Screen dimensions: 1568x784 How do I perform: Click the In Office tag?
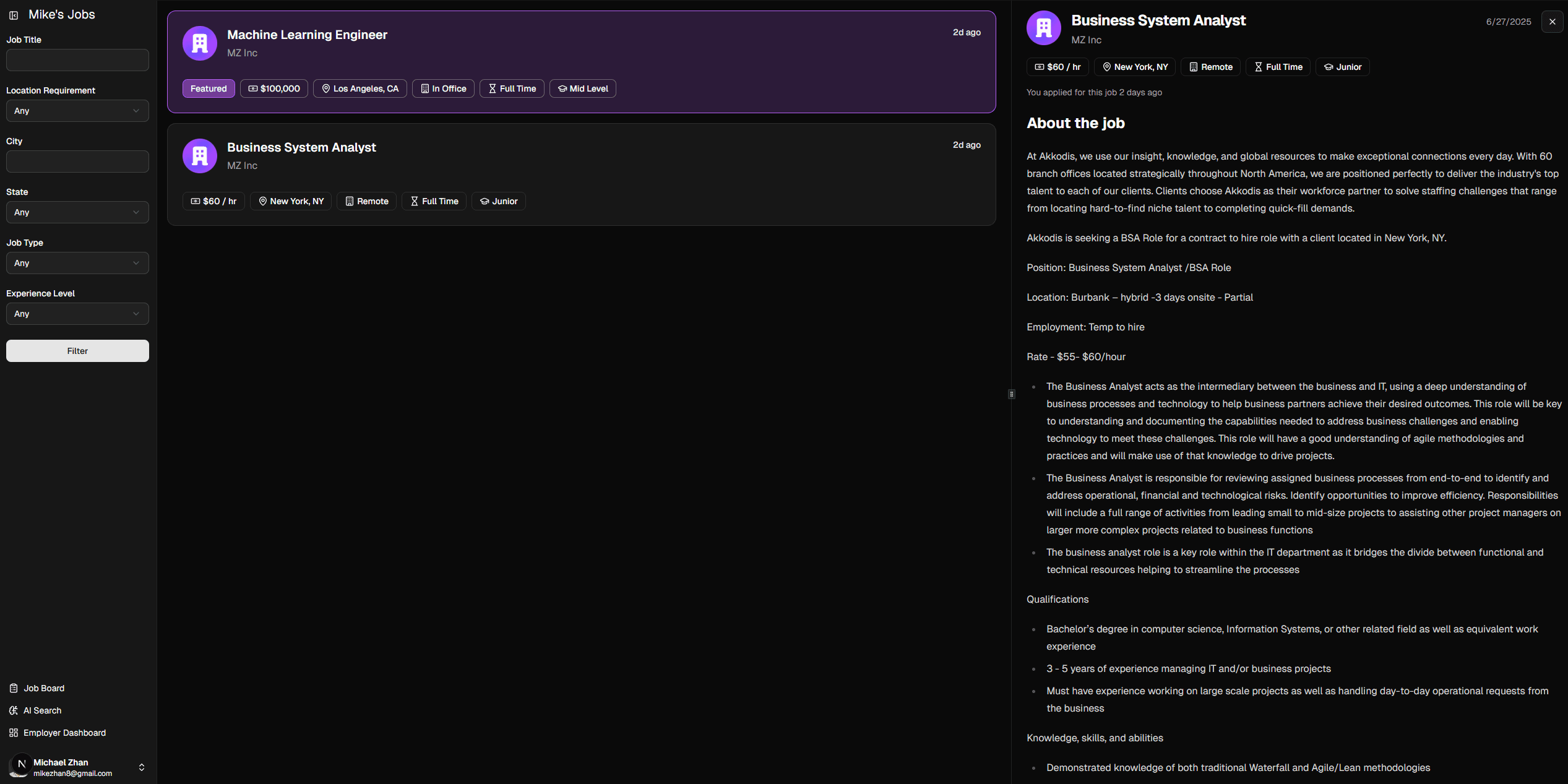[443, 88]
